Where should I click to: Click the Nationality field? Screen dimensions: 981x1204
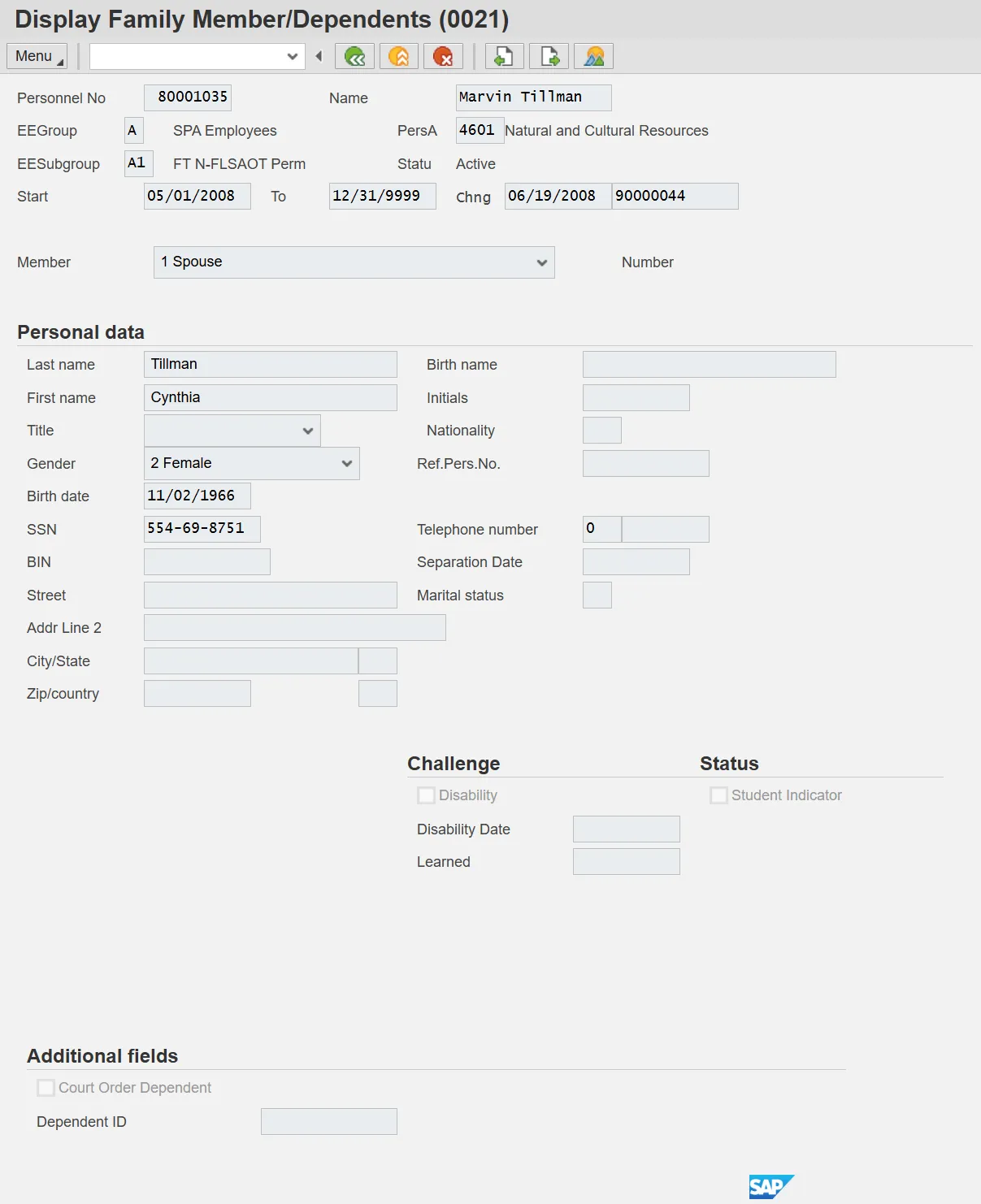602,431
